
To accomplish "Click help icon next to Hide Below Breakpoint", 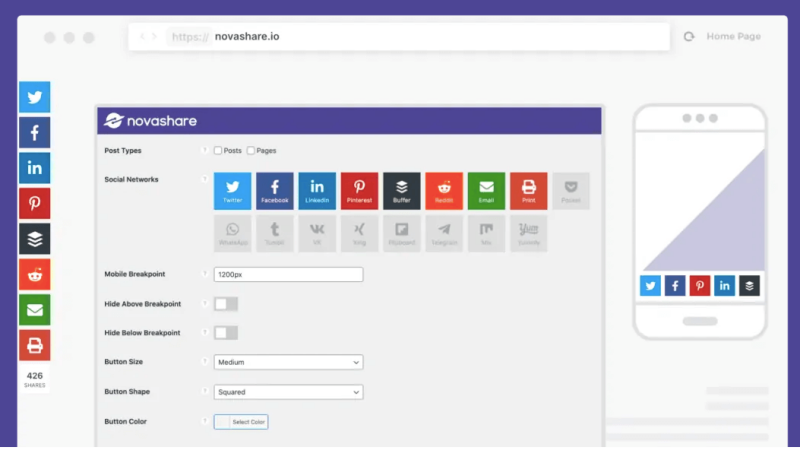I will tap(205, 333).
